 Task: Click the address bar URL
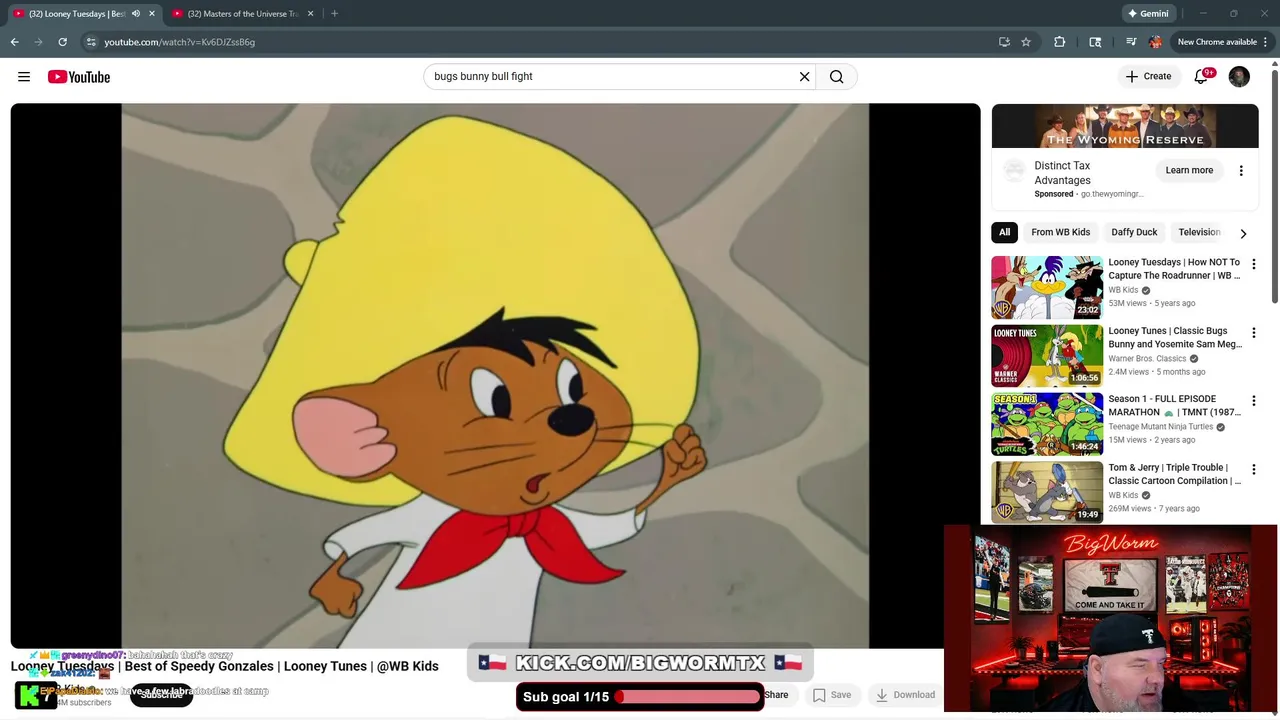coord(180,42)
